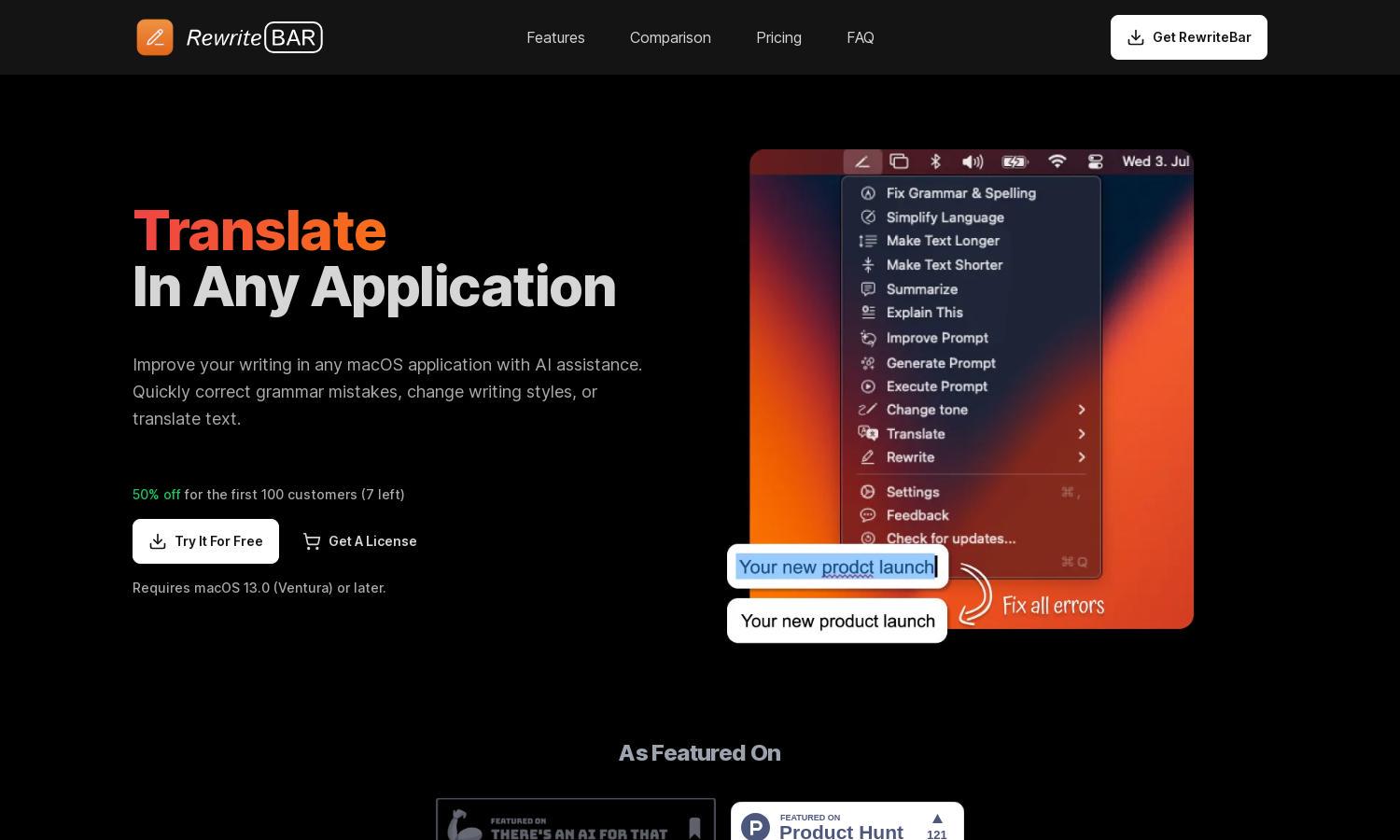Click the orange RewriteBar pencil logo icon
This screenshot has width=1400, height=840.
155,37
